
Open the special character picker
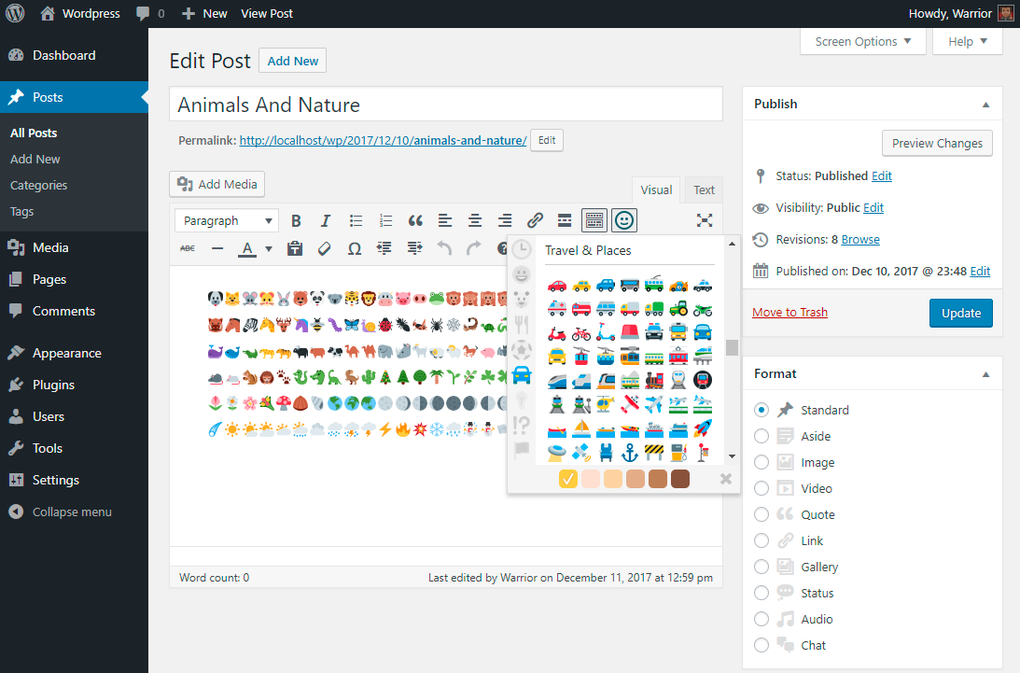[354, 248]
